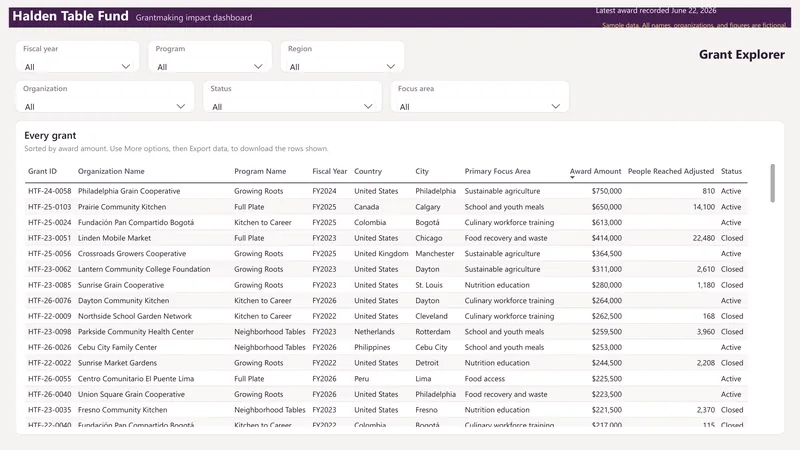The height and width of the screenshot is (450, 800).
Task: Click grant ID HTF-22-0009
Action: [49, 316]
